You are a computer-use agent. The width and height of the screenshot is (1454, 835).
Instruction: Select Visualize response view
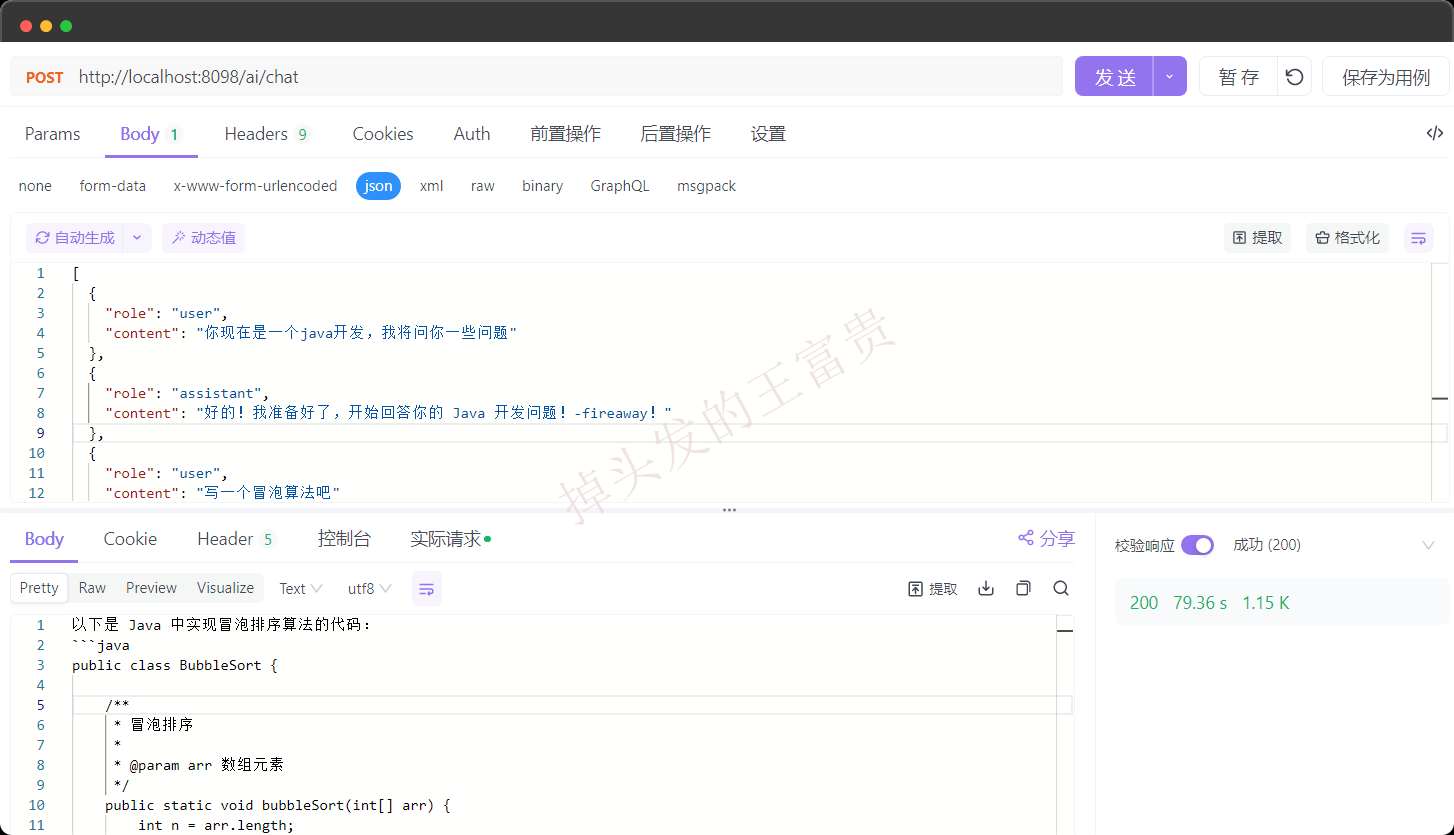226,588
